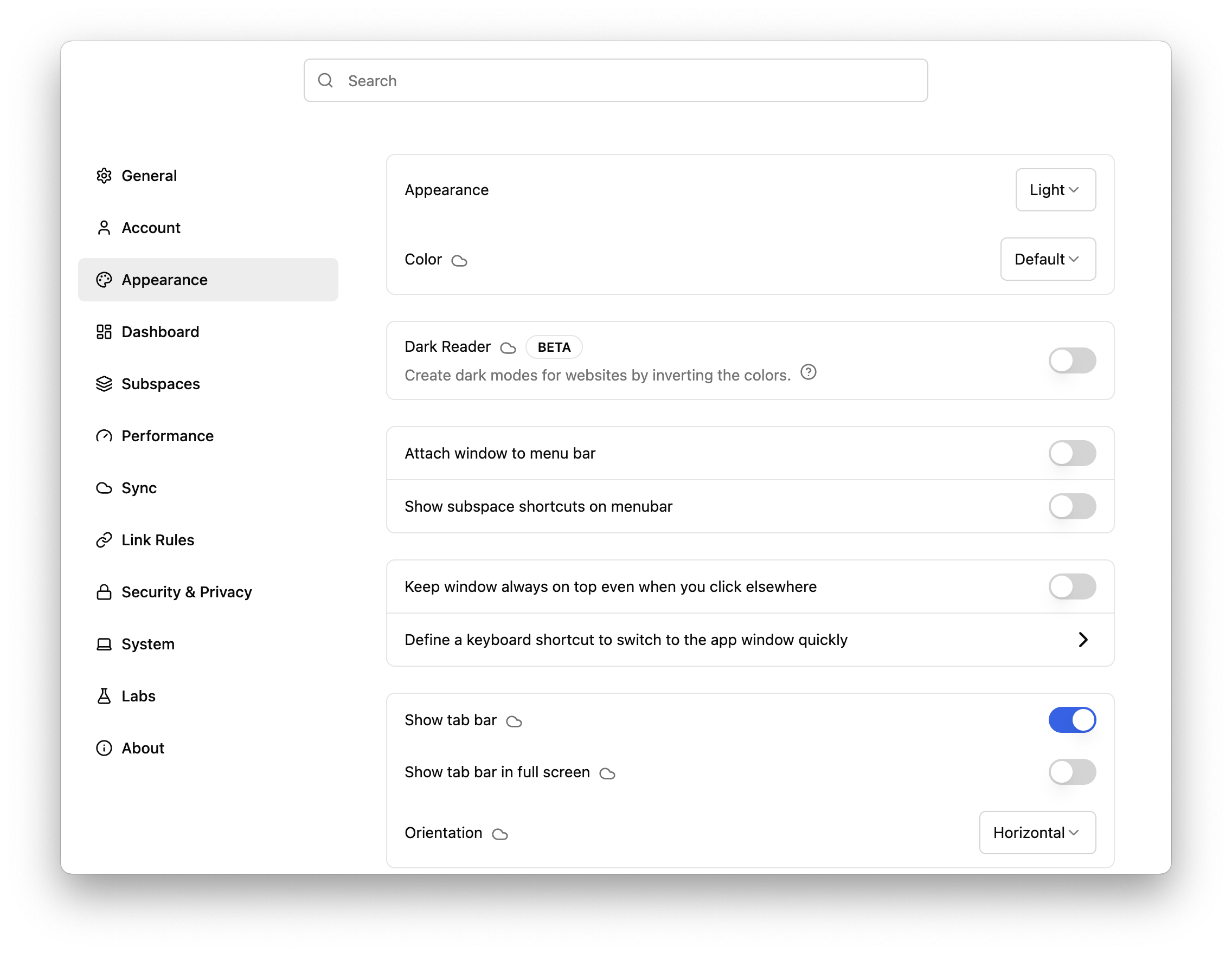Click the Account person icon
The image size is (1232, 954).
click(x=104, y=228)
